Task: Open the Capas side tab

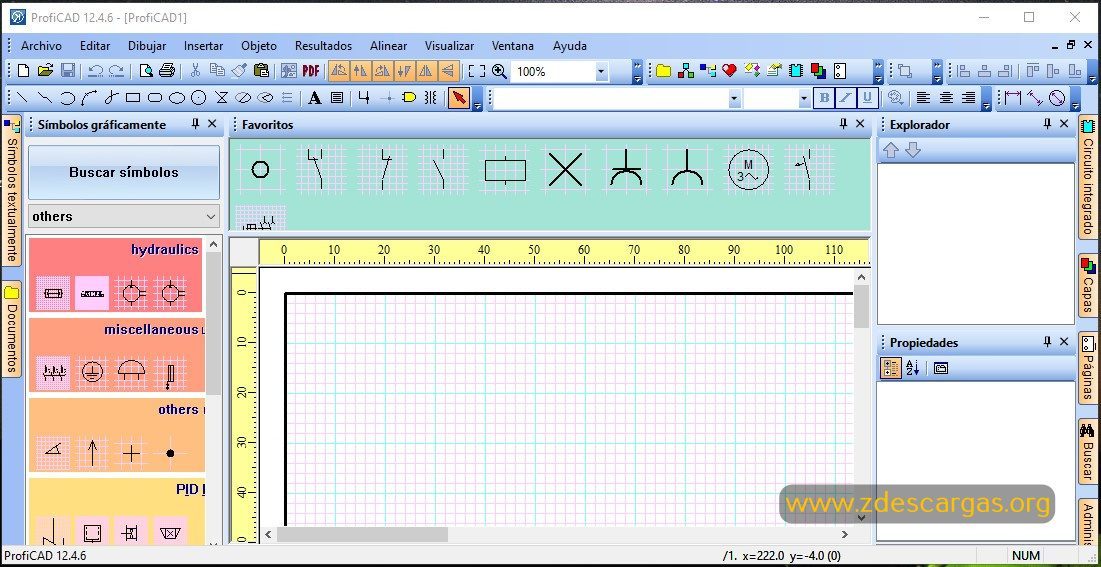Action: point(1088,285)
